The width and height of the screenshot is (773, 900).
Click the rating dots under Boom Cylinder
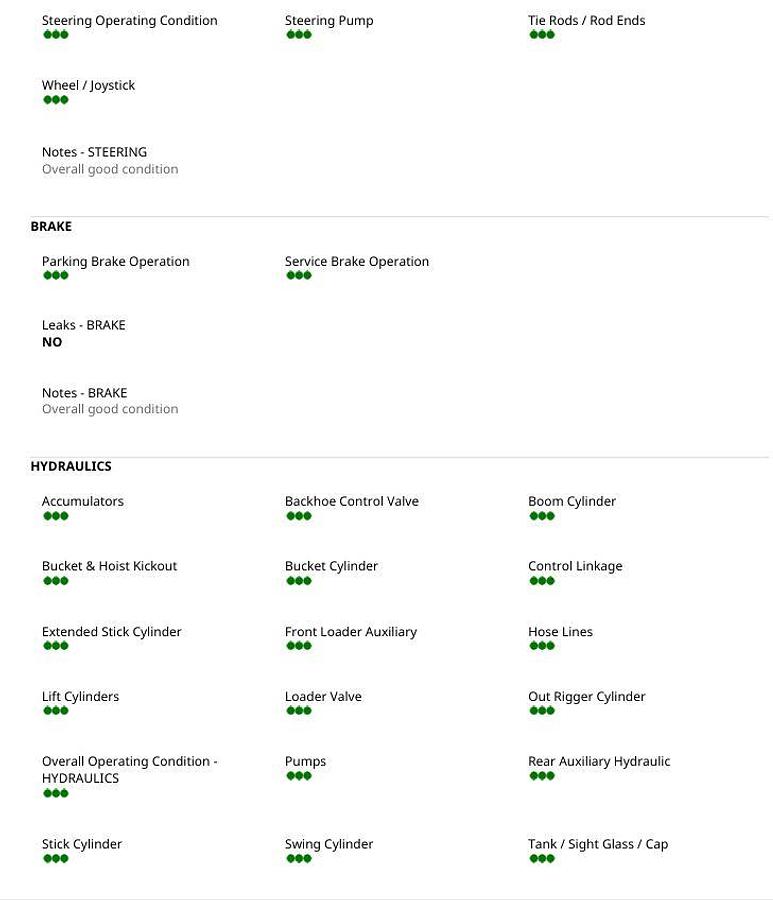click(541, 516)
